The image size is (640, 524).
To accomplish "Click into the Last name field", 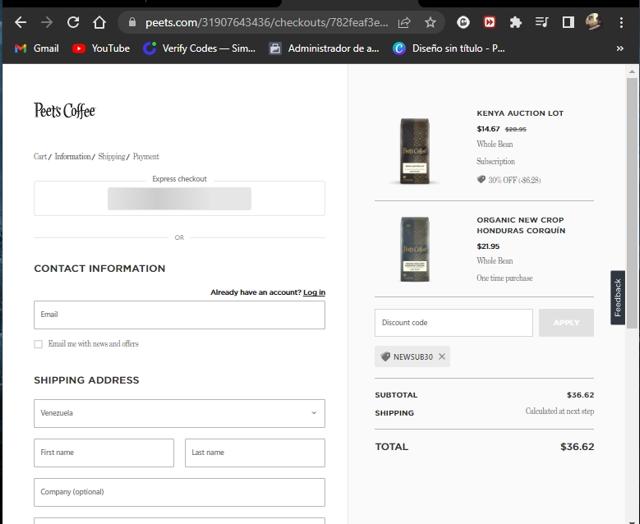I will pos(255,453).
